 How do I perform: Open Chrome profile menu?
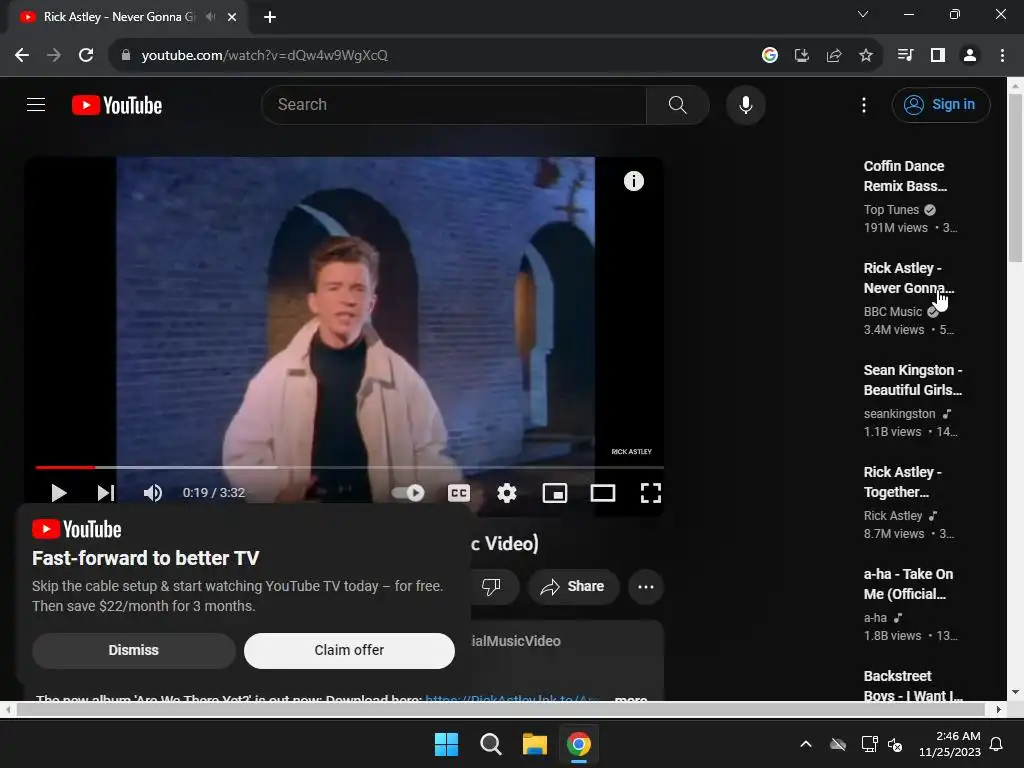point(970,56)
